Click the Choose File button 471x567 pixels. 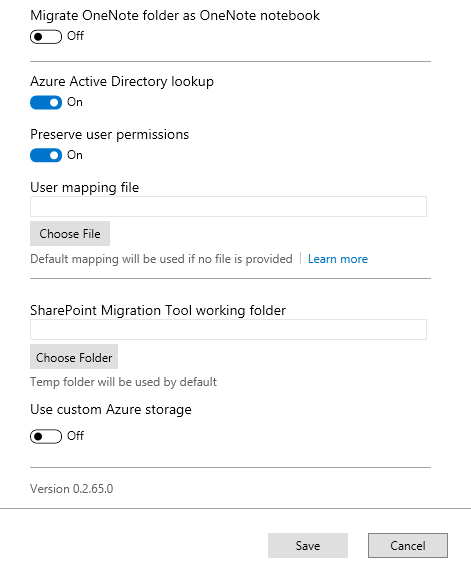pyautogui.click(x=70, y=234)
